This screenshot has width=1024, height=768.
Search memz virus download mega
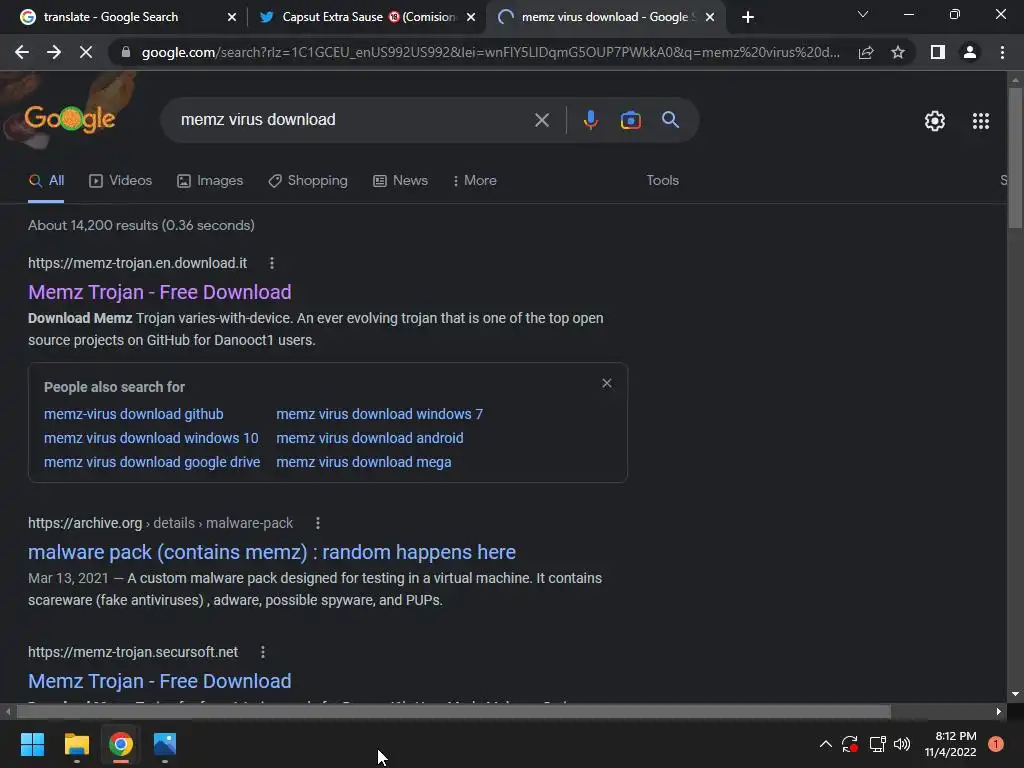(364, 462)
